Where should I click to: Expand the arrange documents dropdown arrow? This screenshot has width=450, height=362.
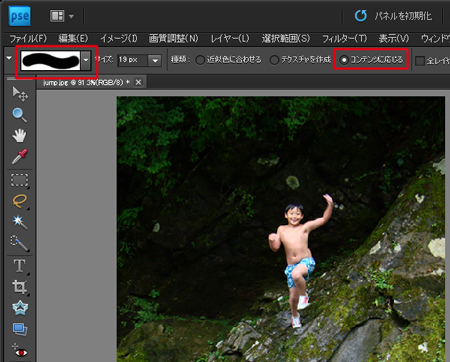[71, 16]
